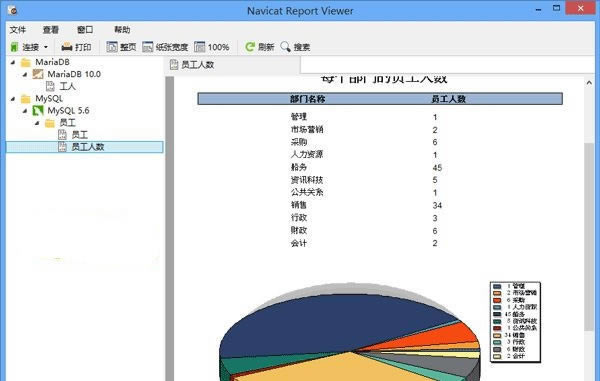Viewport: 600px width, 381px height.
Task: Open the 帮助 menu
Action: (x=122, y=30)
